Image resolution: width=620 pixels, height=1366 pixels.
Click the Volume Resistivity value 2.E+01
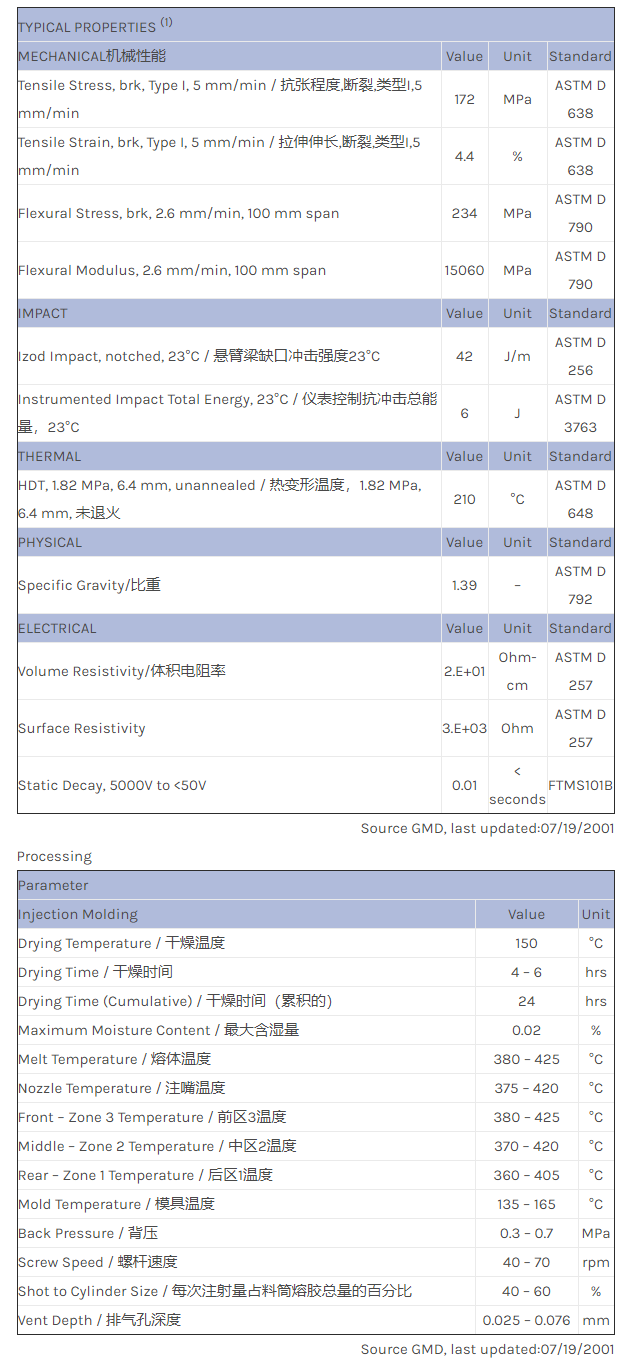[x=464, y=671]
